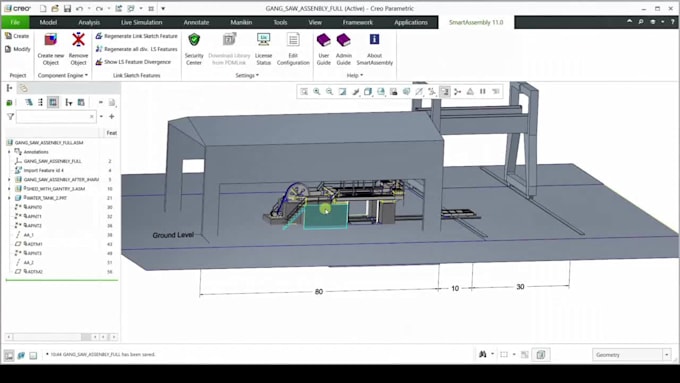This screenshot has height=383, width=680.
Task: Switch to the Annotate tab
Action: coord(196,22)
